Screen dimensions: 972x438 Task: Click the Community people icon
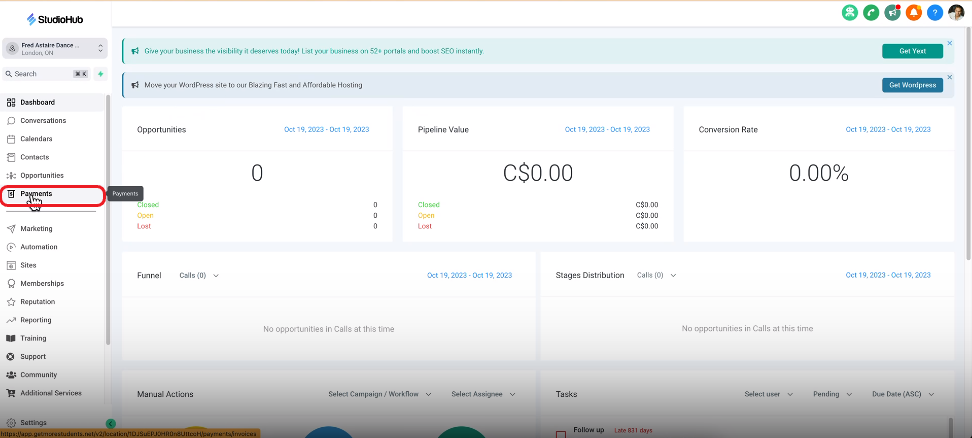click(x=11, y=375)
